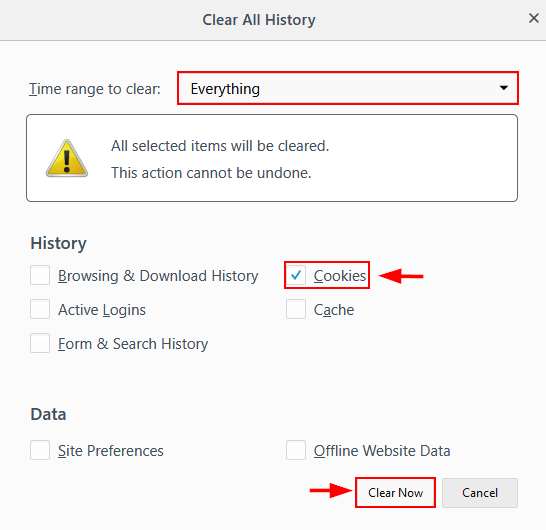Click the Time range to clear label
The image size is (546, 530).
[x=95, y=89]
